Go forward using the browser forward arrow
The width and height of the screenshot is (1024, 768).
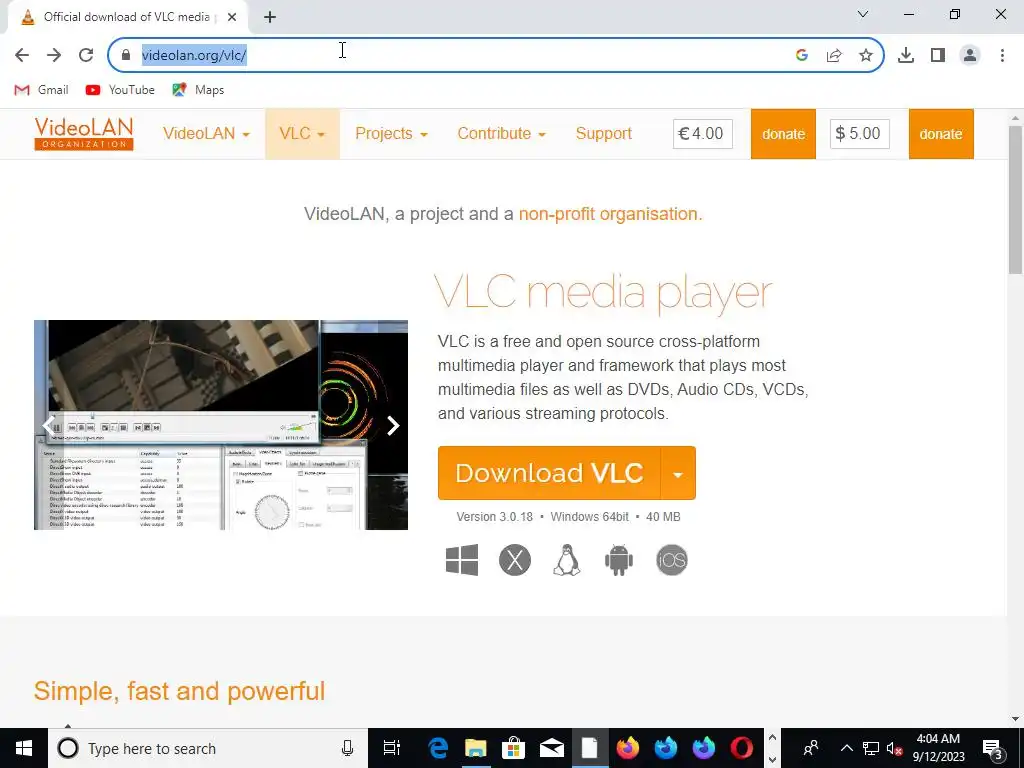pos(54,55)
